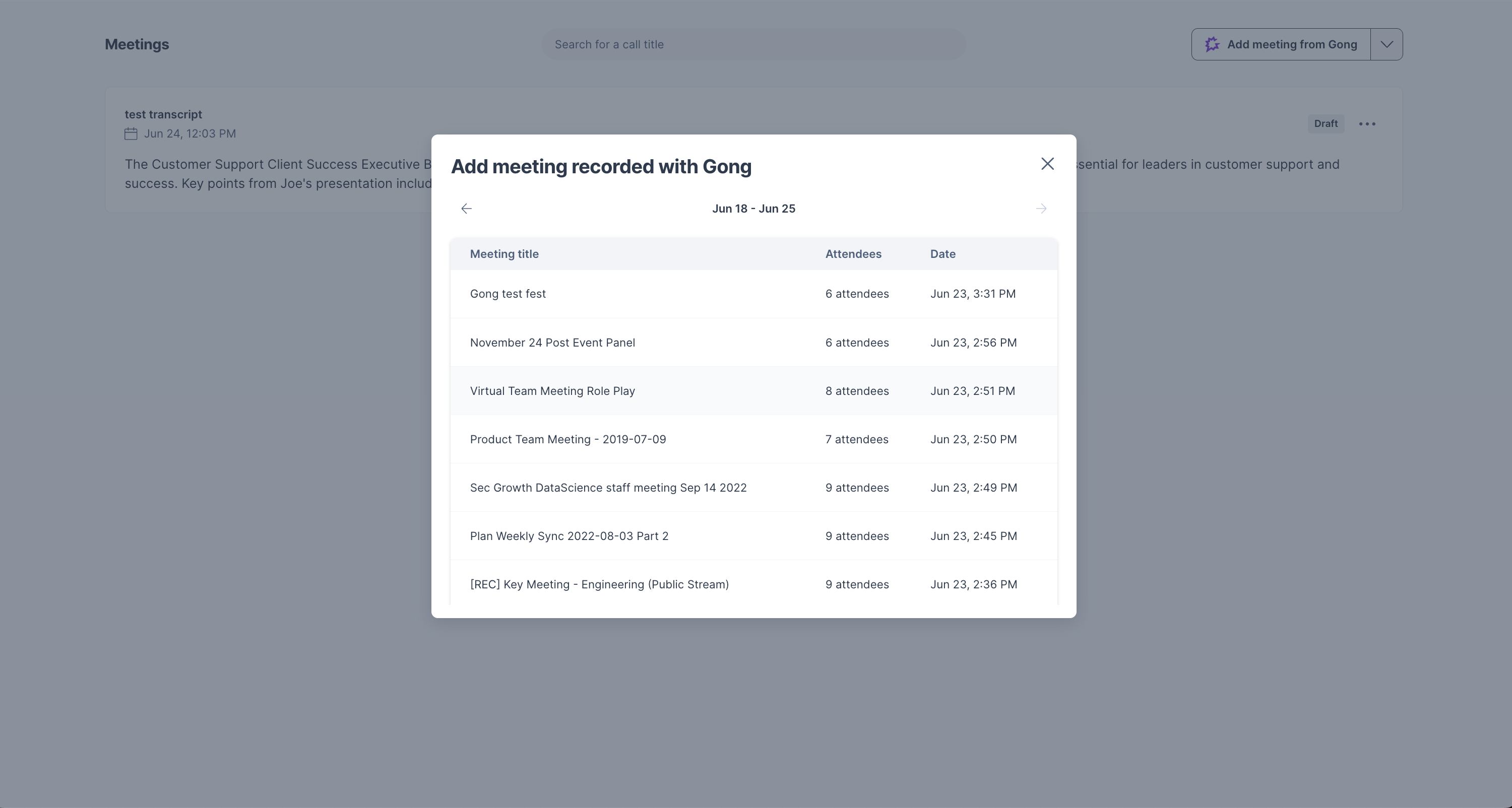The height and width of the screenshot is (808, 1512).
Task: Click the Meeting title column header
Action: (x=504, y=254)
